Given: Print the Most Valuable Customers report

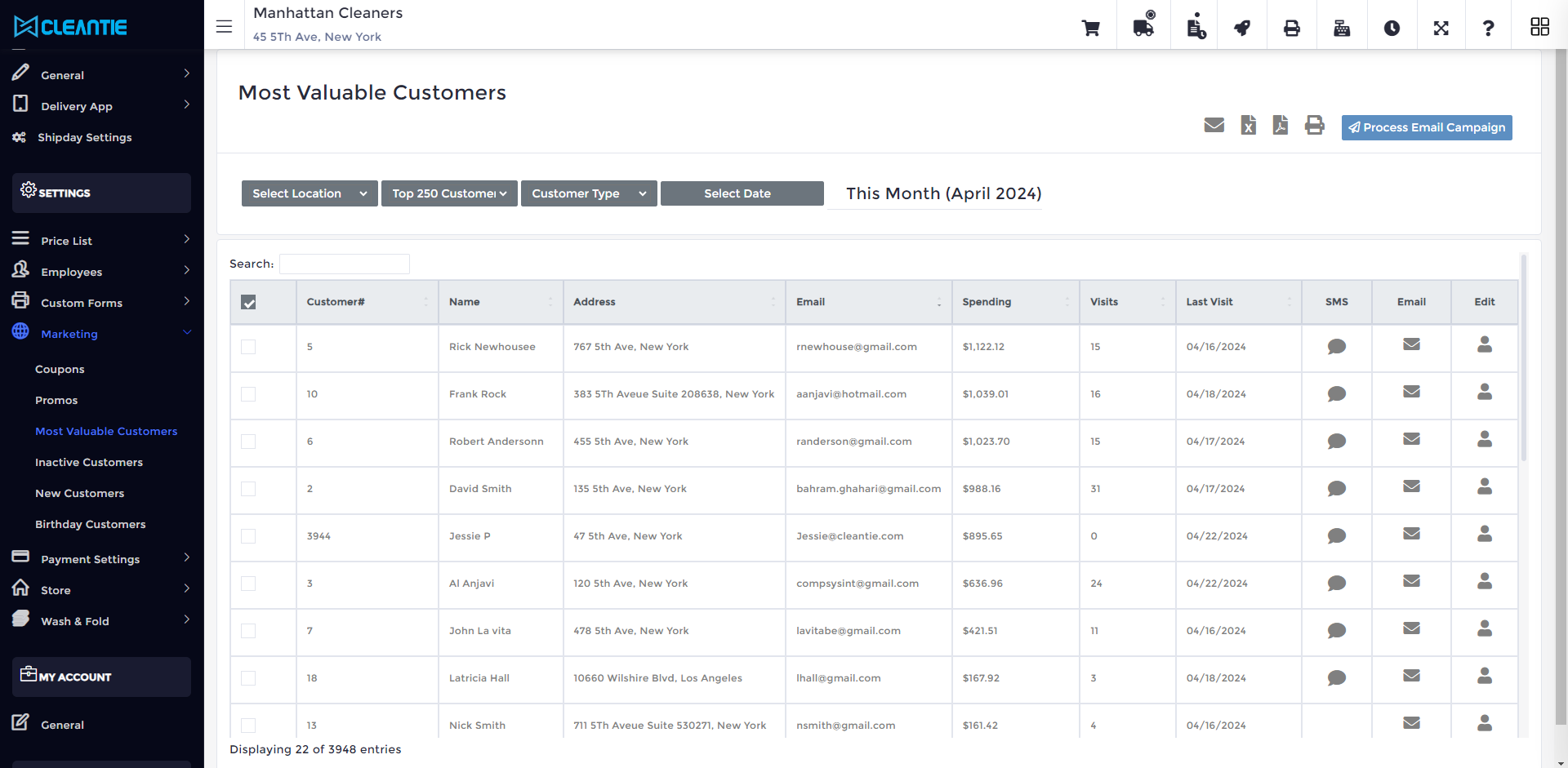Looking at the screenshot, I should [1315, 125].
